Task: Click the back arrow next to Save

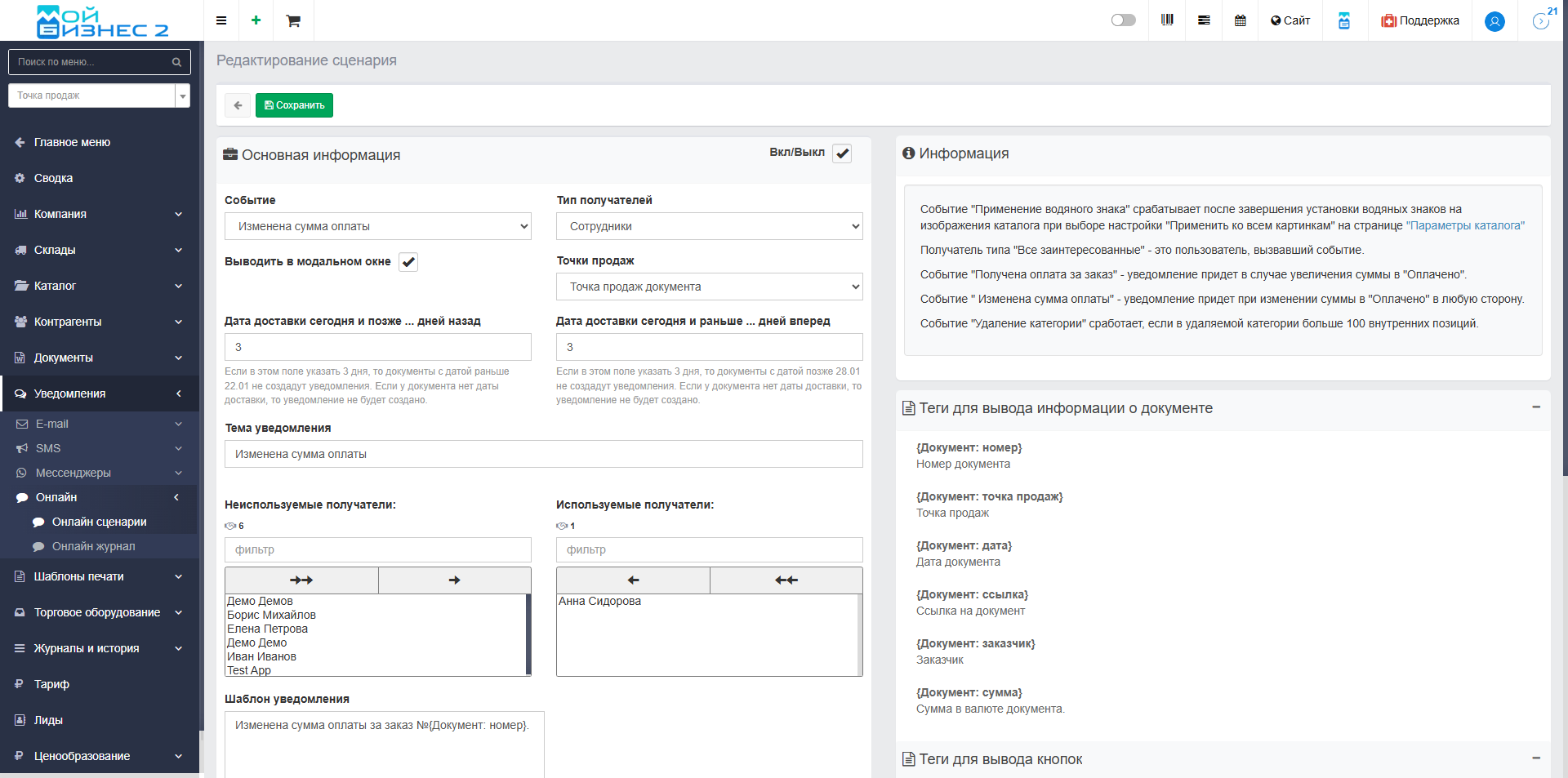Action: click(x=238, y=105)
